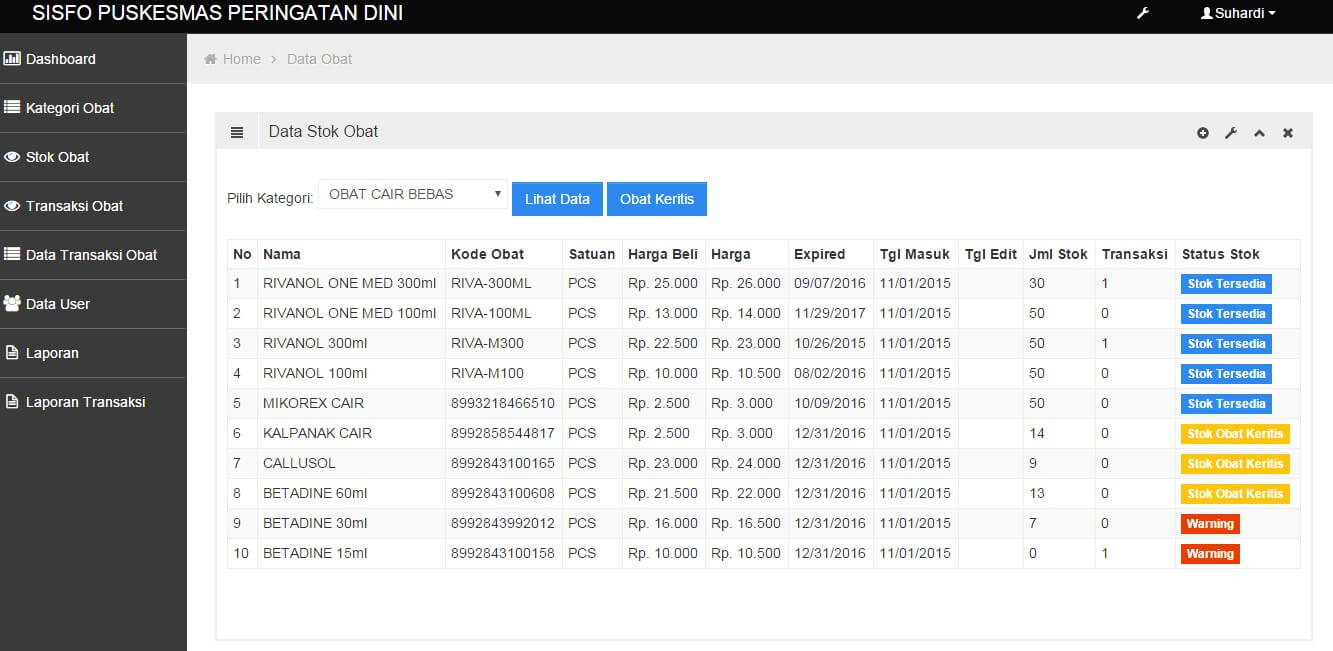The width and height of the screenshot is (1333, 651).
Task: Click the eye icon next to Stok Obat
Action: click(x=12, y=157)
